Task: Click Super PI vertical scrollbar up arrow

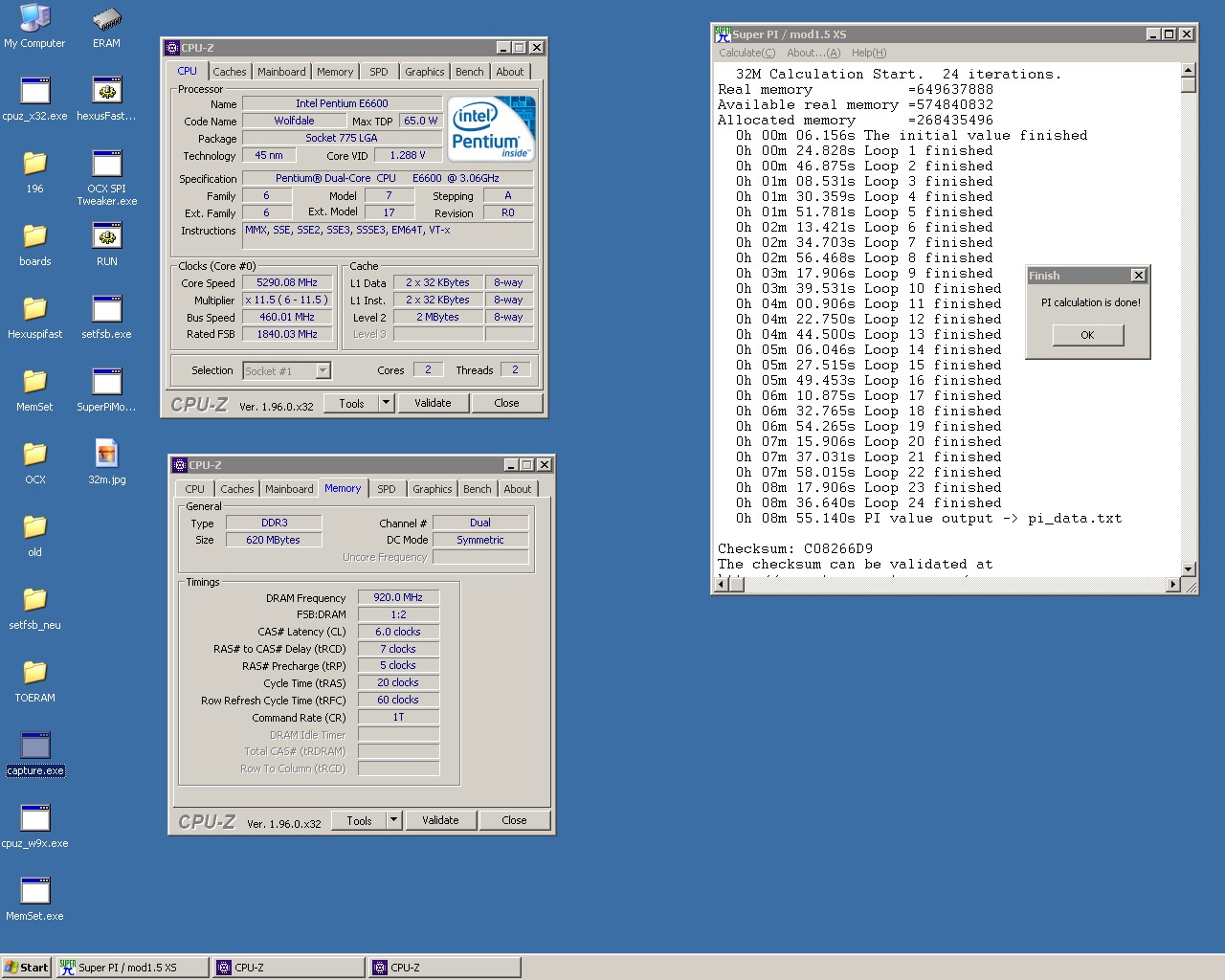Action: coord(1188,70)
